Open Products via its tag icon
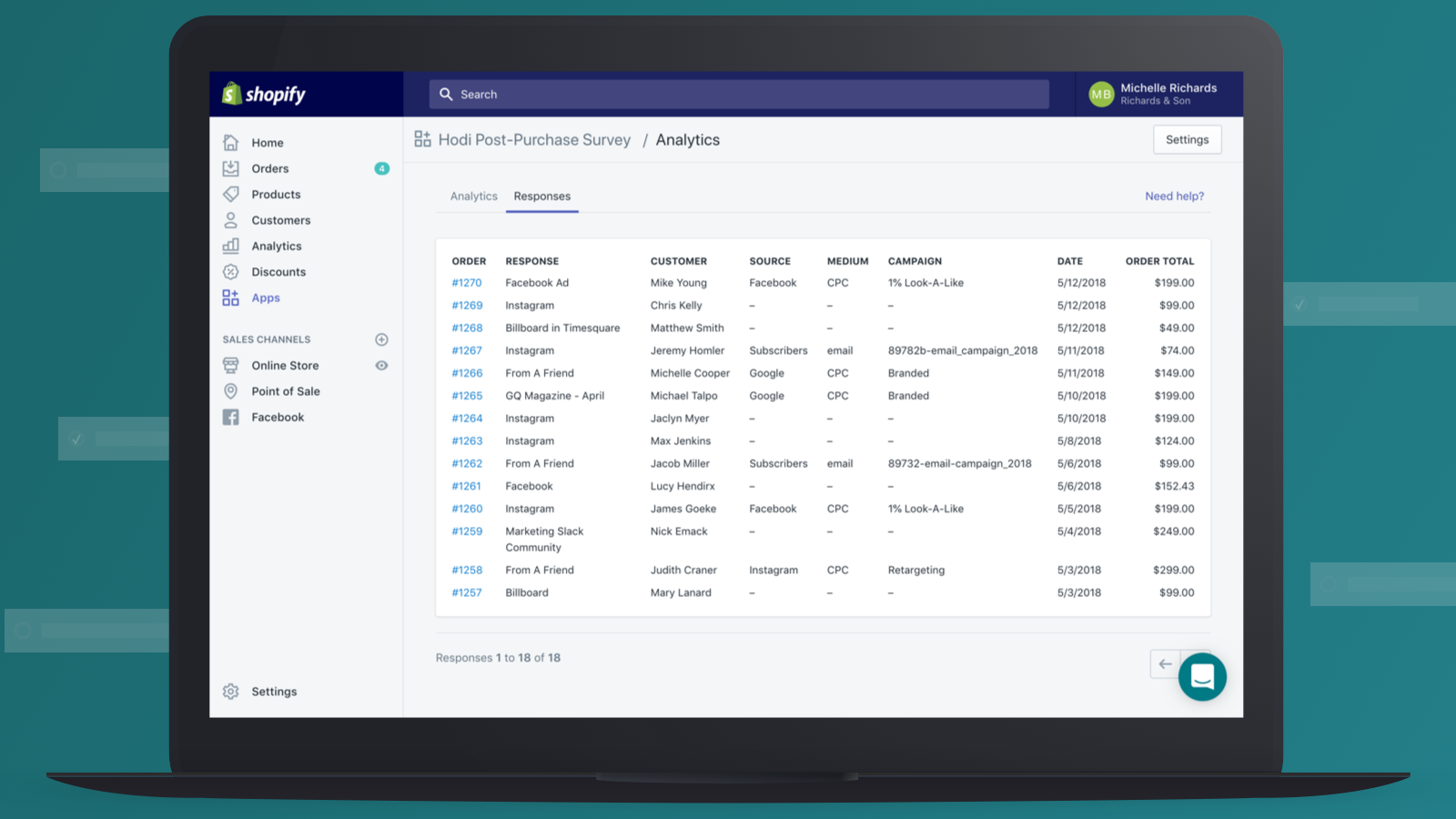This screenshot has width=1456, height=819. pyautogui.click(x=231, y=194)
